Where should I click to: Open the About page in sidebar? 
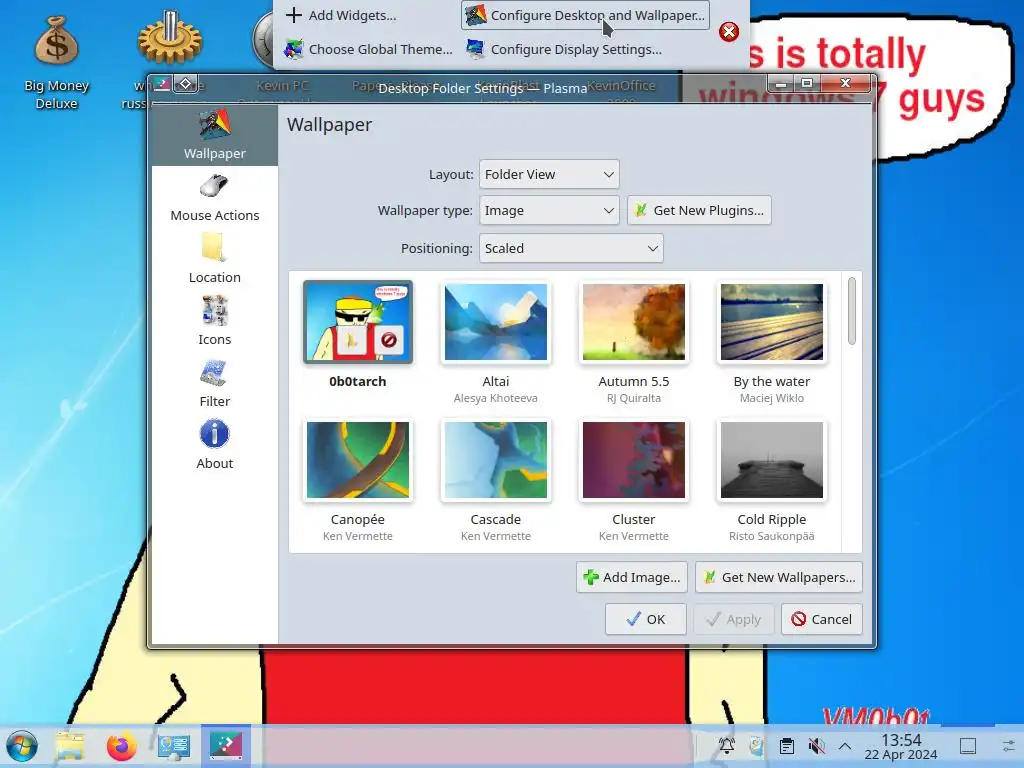(214, 445)
